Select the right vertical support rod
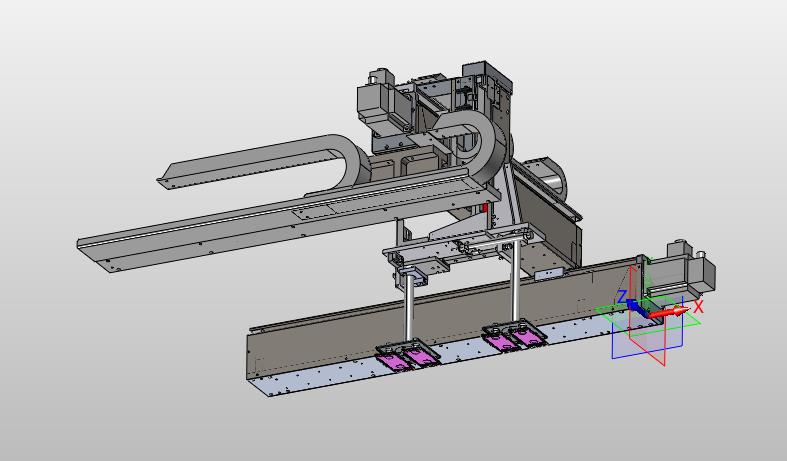787x461 pixels. pos(515,280)
